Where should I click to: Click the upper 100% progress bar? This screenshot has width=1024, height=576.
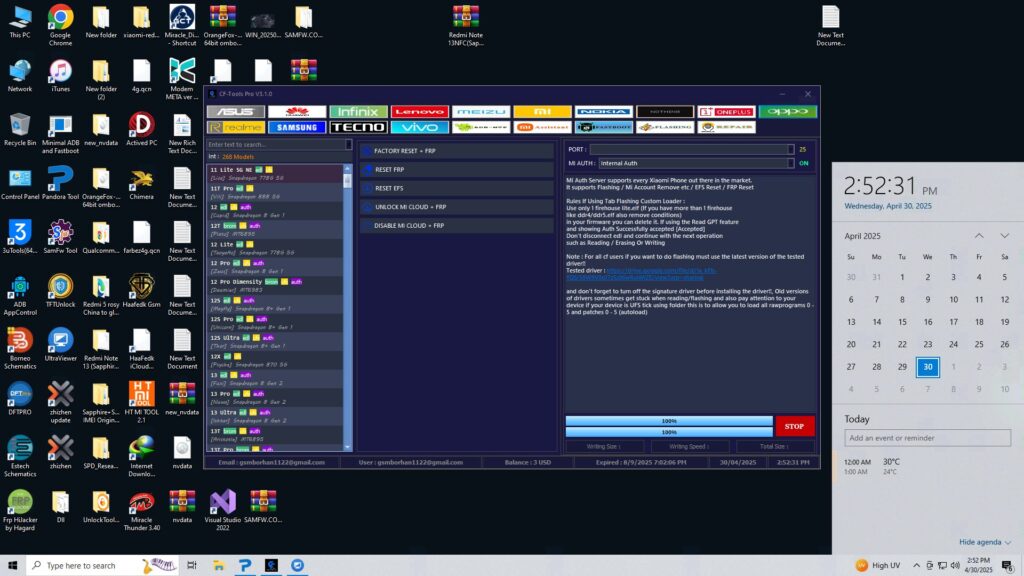click(x=669, y=421)
